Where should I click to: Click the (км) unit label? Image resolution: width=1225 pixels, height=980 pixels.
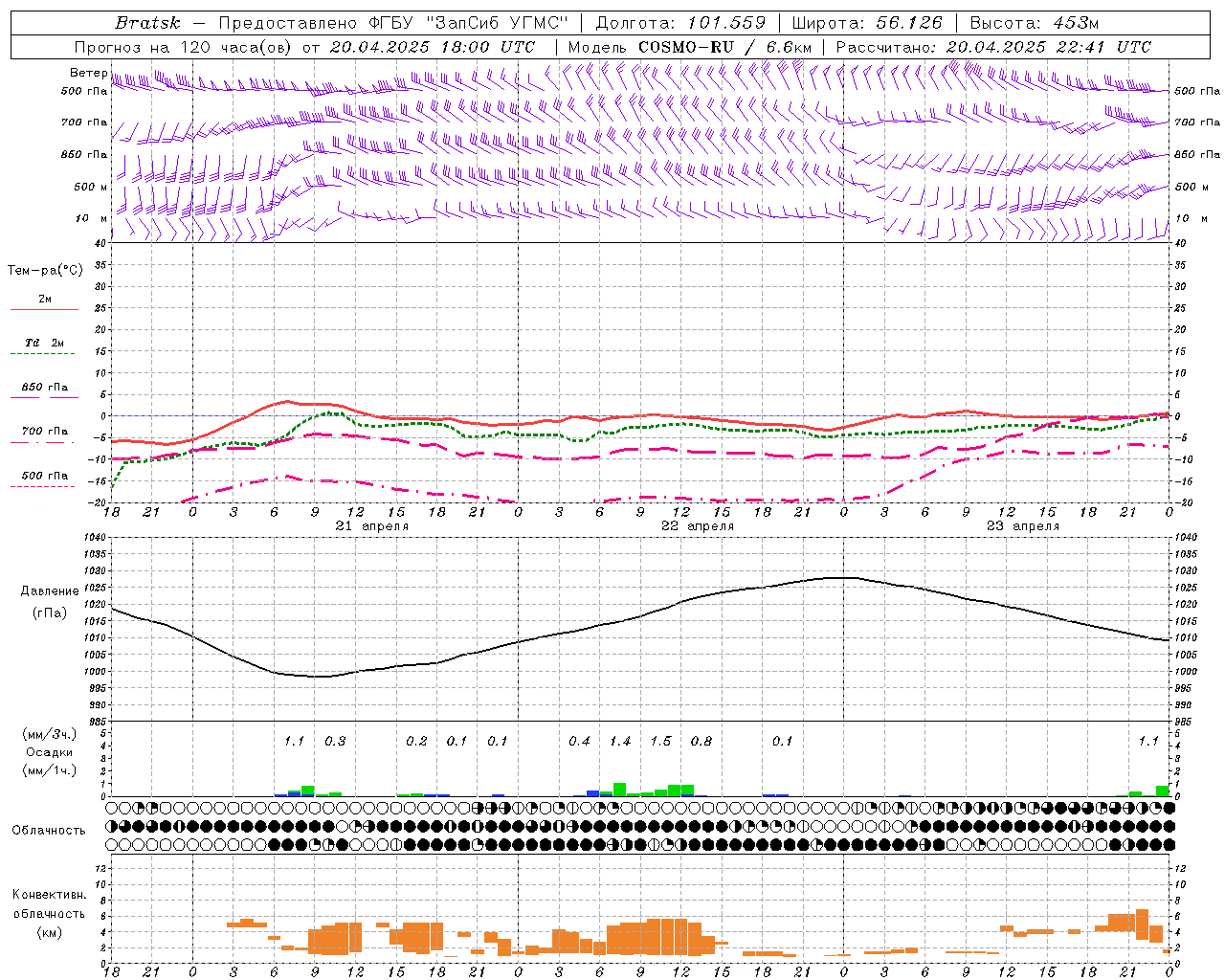coord(49,932)
